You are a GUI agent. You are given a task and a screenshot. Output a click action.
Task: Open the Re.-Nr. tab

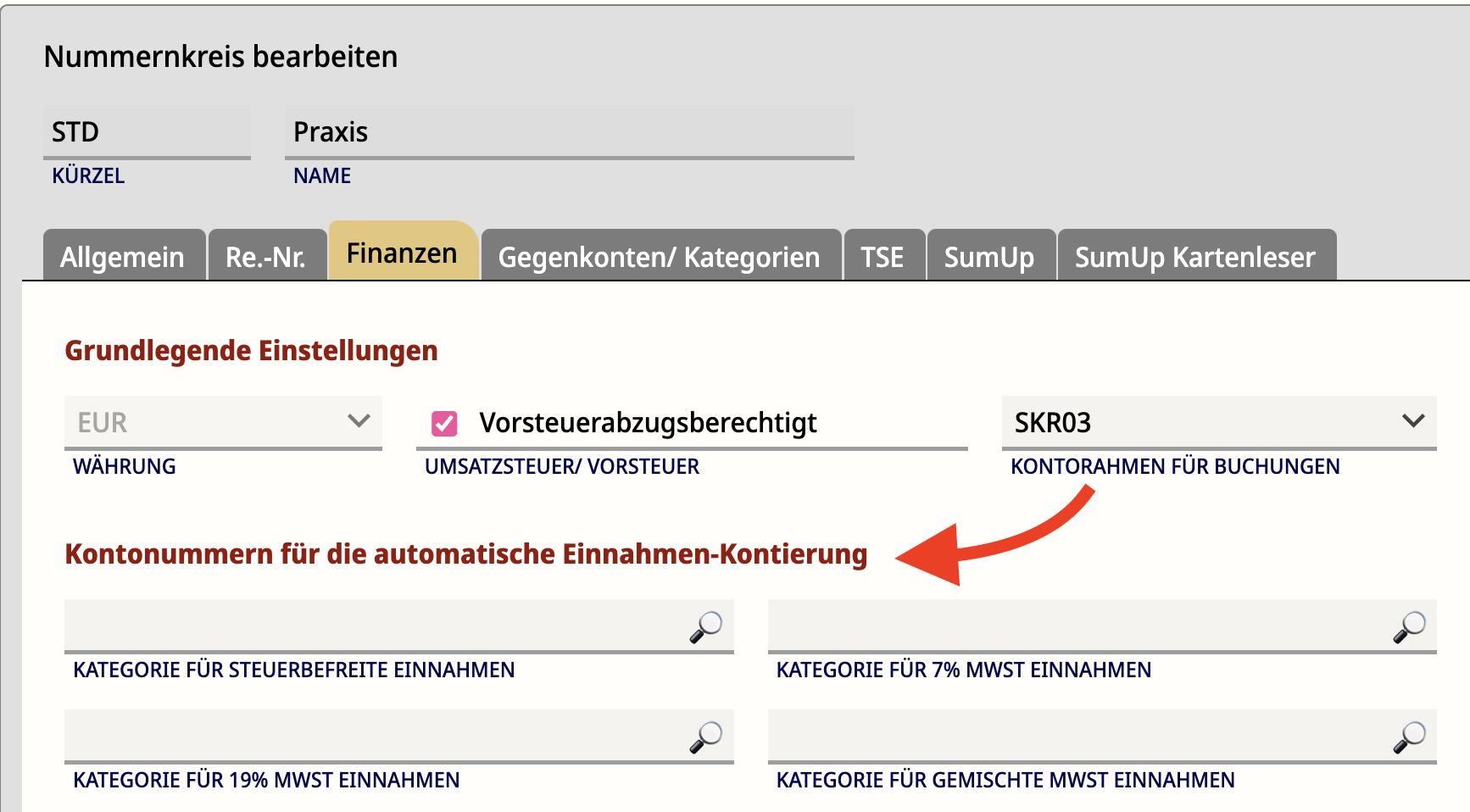click(x=266, y=257)
